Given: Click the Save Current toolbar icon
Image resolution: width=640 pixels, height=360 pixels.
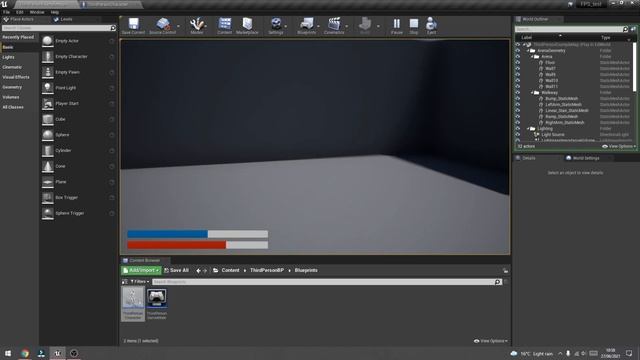Looking at the screenshot, I should click(133, 24).
